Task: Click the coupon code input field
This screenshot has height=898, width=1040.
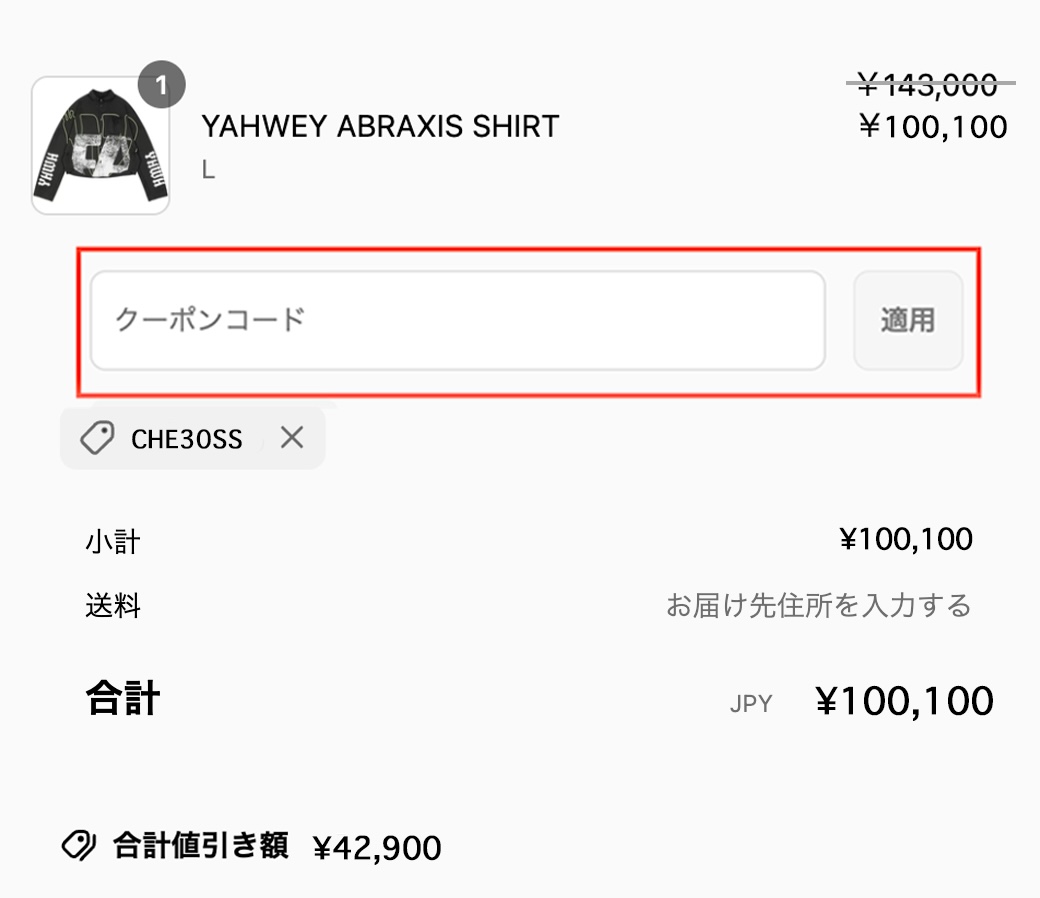Action: click(457, 320)
